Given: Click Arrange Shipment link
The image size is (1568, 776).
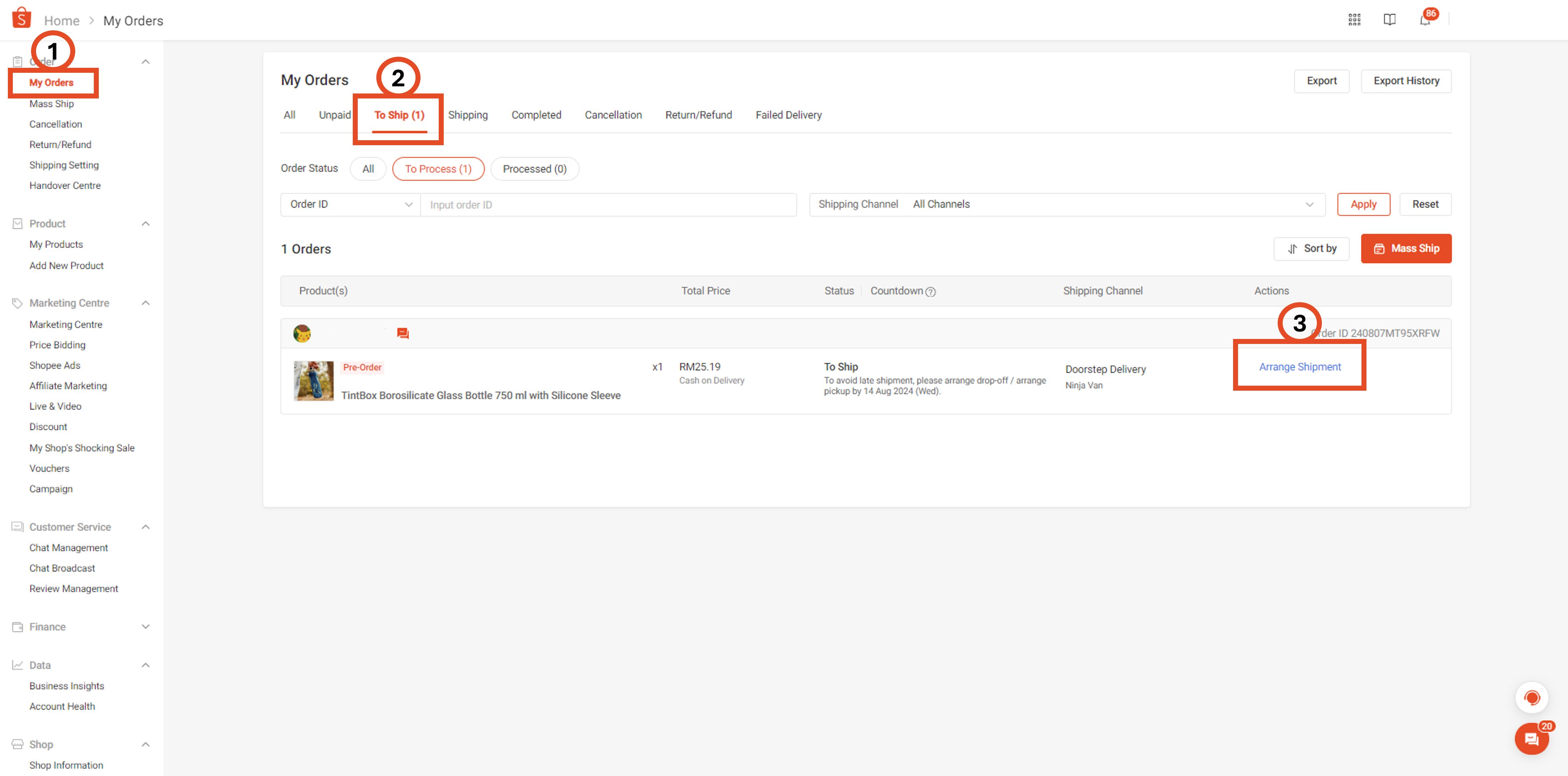Looking at the screenshot, I should (x=1299, y=367).
